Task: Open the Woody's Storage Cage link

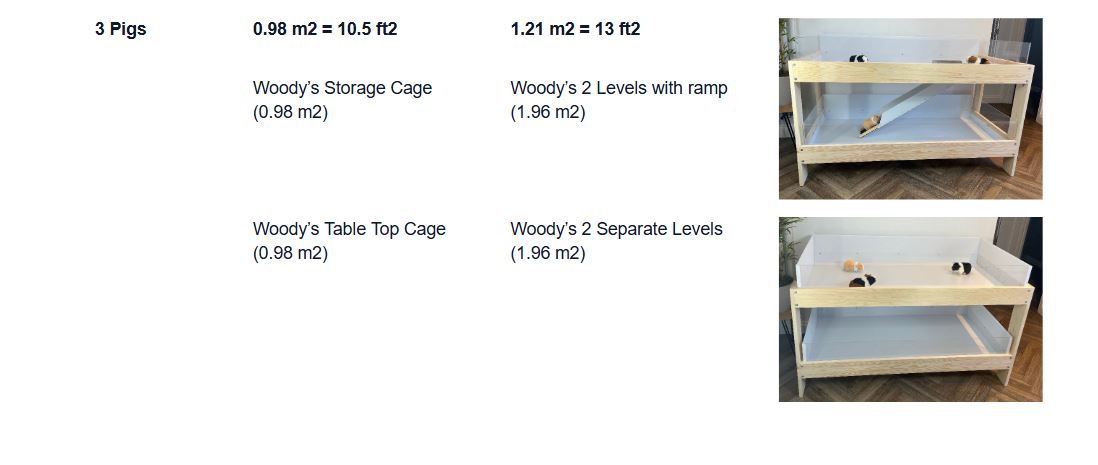Action: 342,88
